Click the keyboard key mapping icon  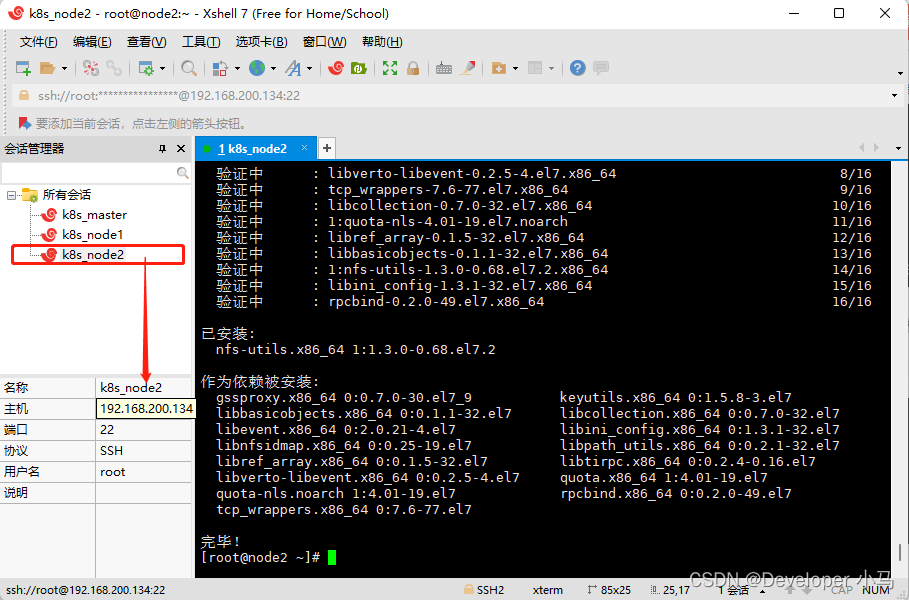(444, 68)
